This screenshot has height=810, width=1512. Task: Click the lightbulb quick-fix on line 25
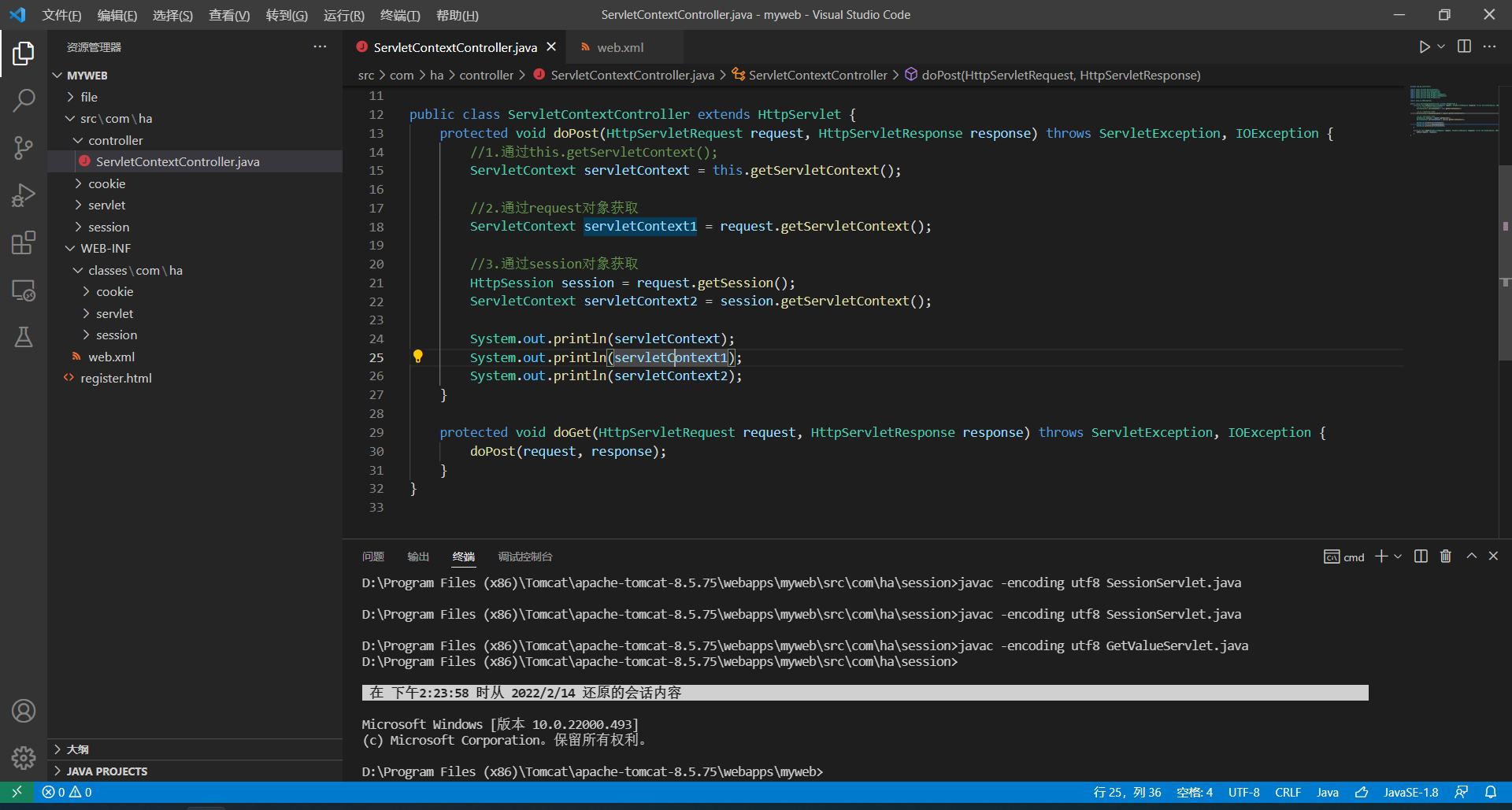coord(418,357)
